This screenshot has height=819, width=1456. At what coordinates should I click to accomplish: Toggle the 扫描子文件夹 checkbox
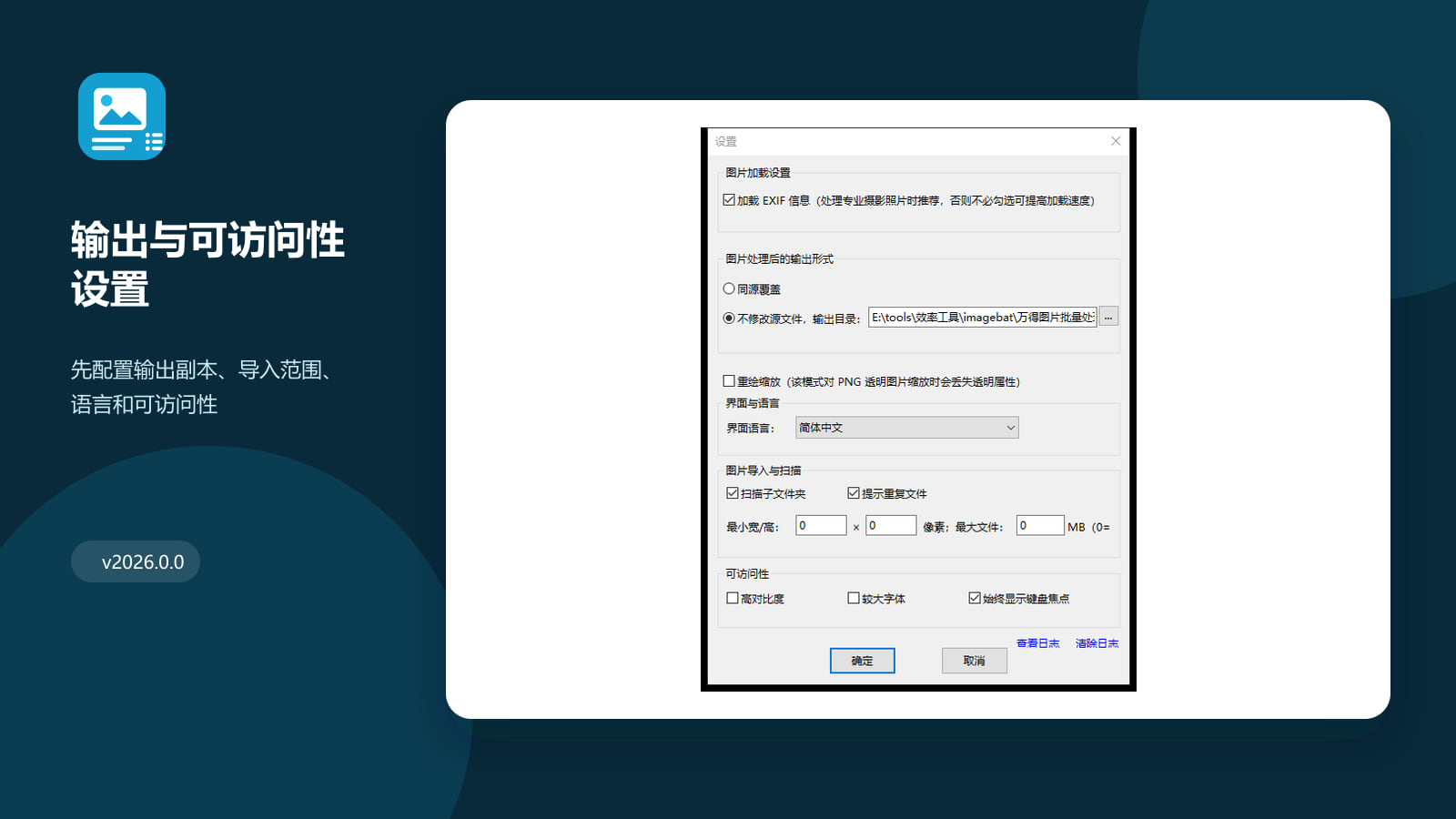pyautogui.click(x=733, y=493)
